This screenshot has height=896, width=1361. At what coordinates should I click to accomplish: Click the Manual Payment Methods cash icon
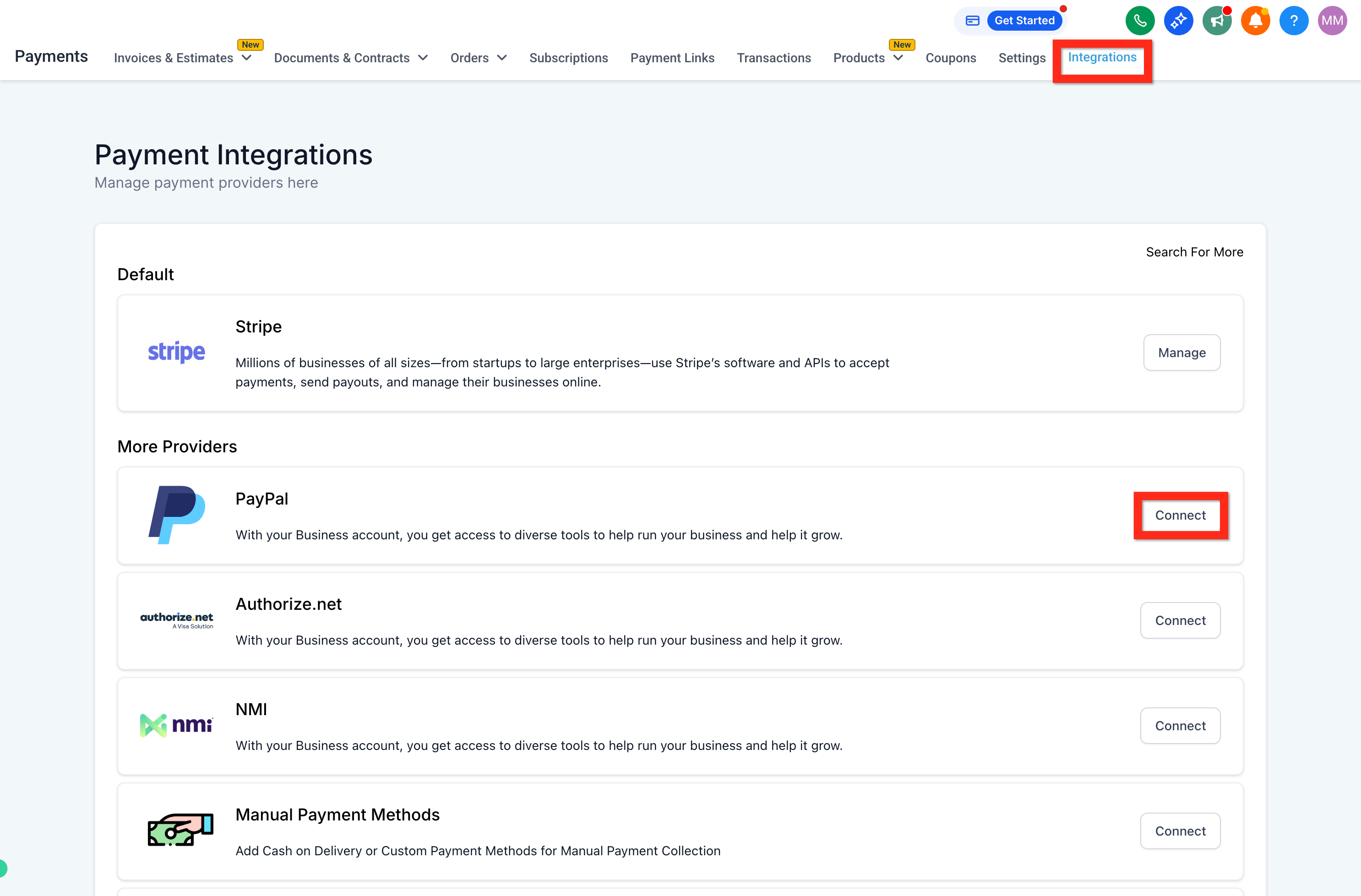pos(180,830)
